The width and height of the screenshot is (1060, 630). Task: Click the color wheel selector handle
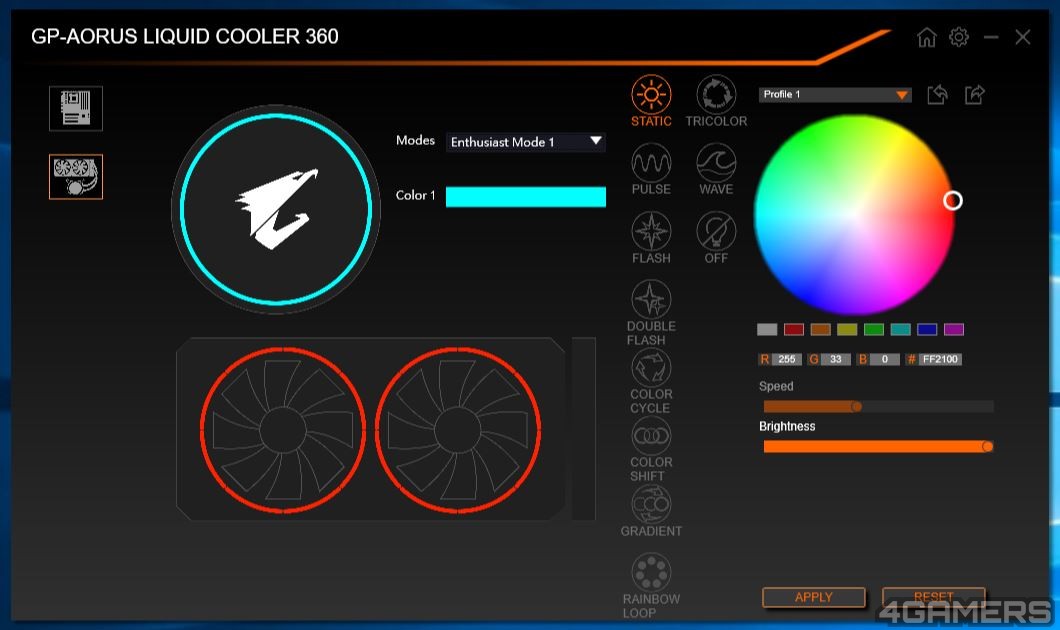pyautogui.click(x=953, y=200)
